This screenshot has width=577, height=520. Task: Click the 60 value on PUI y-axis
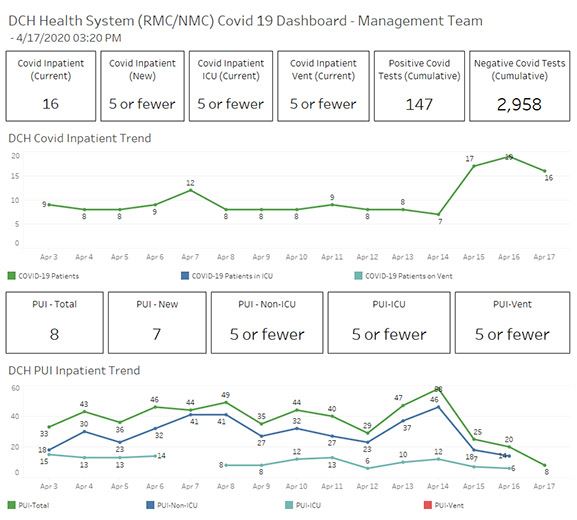15,388
